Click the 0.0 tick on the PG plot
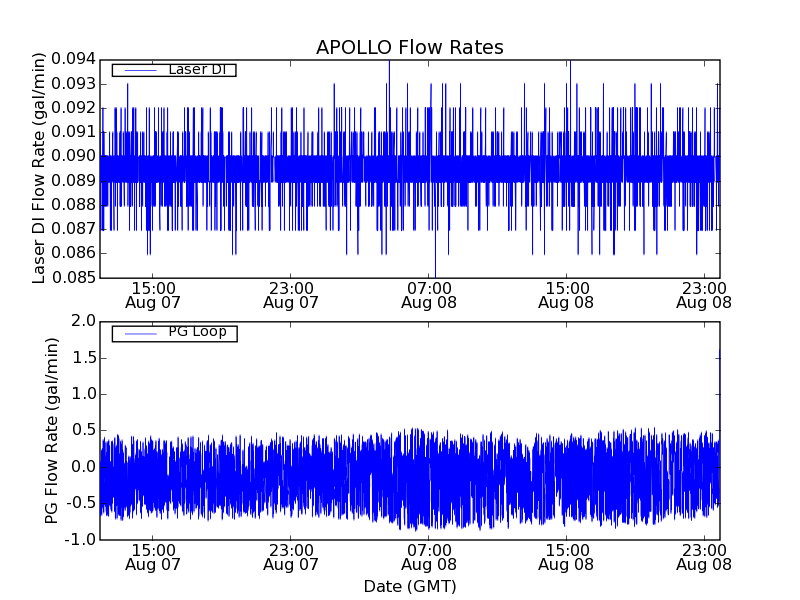Image resolution: width=800 pixels, height=600 pixels. (x=83, y=467)
